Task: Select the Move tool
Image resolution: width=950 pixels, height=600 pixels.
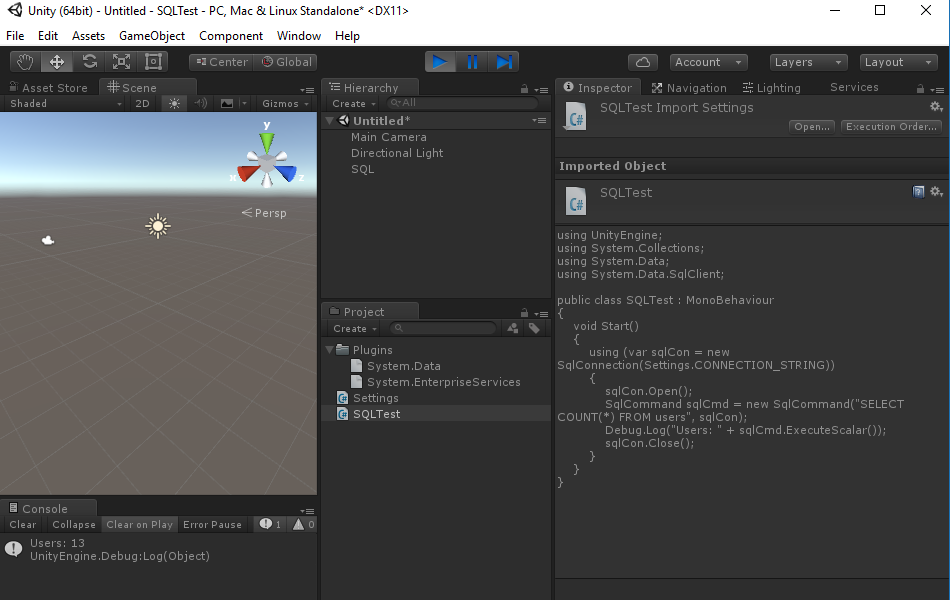Action: pyautogui.click(x=57, y=61)
